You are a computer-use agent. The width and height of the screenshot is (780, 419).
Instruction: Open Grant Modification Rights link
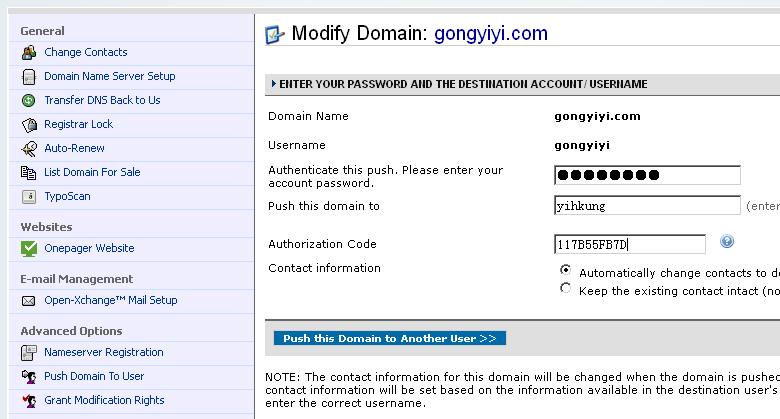pyautogui.click(x=104, y=400)
